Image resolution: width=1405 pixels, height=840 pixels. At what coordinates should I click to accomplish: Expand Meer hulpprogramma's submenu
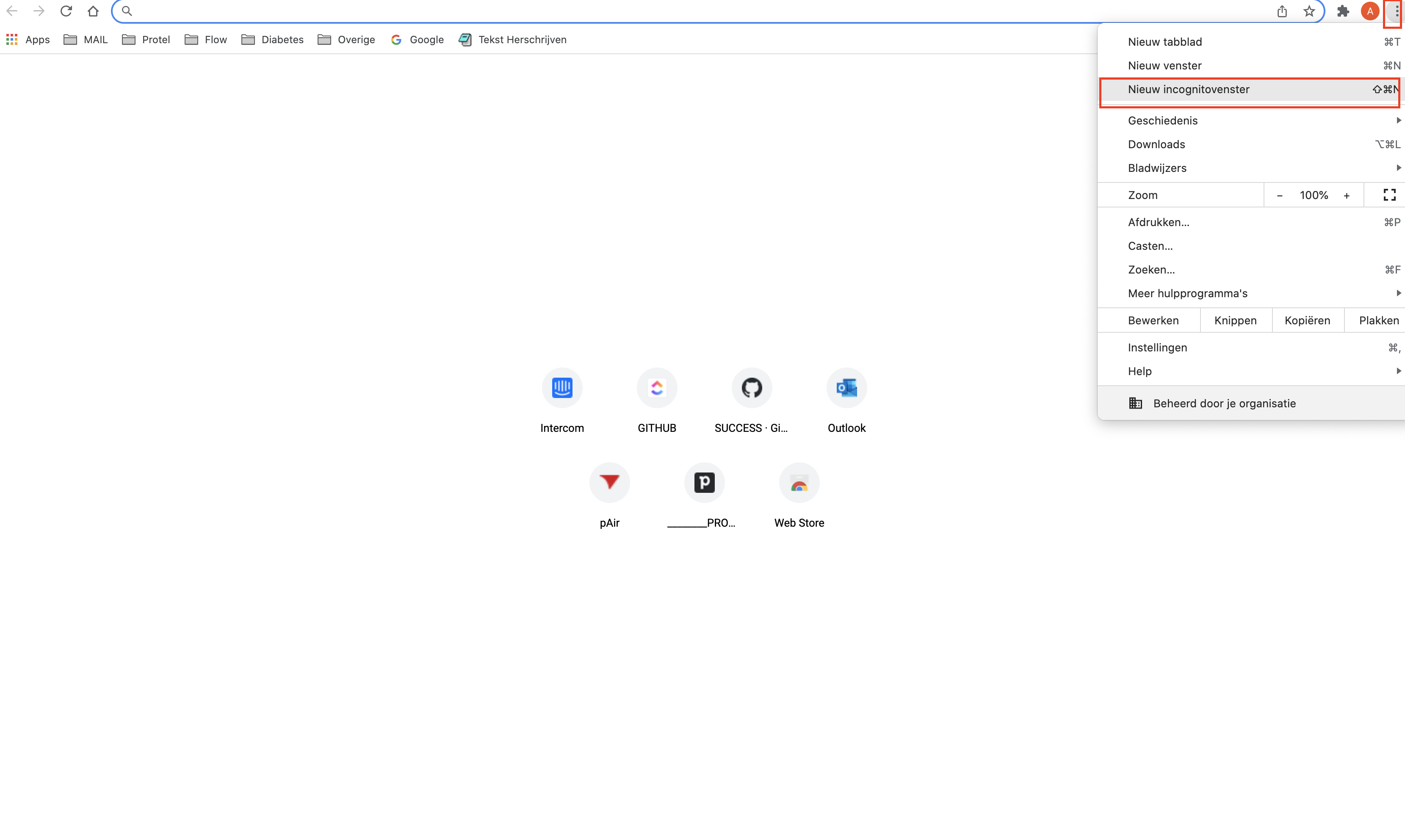pyautogui.click(x=1187, y=293)
